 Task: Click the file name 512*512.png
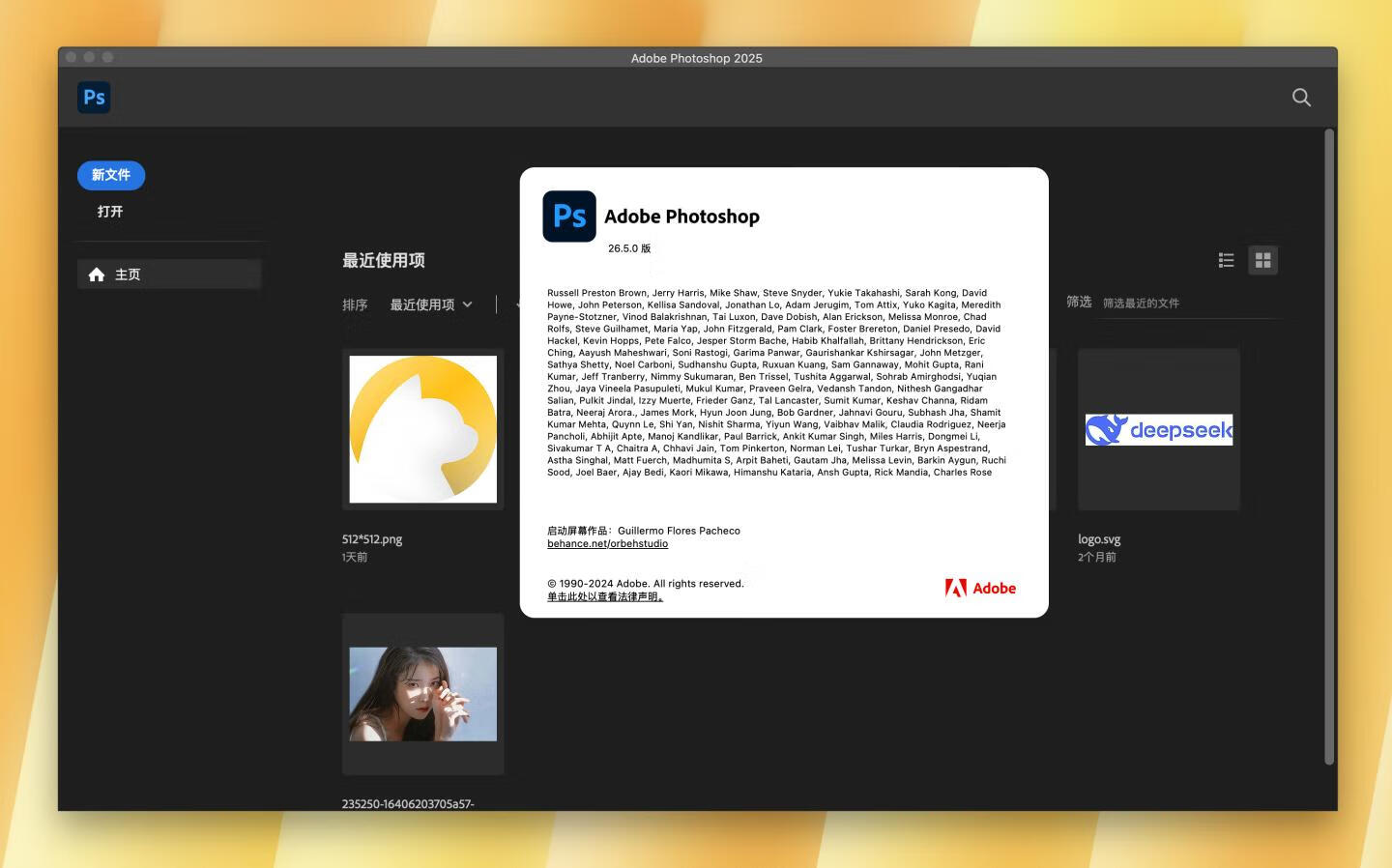372,539
